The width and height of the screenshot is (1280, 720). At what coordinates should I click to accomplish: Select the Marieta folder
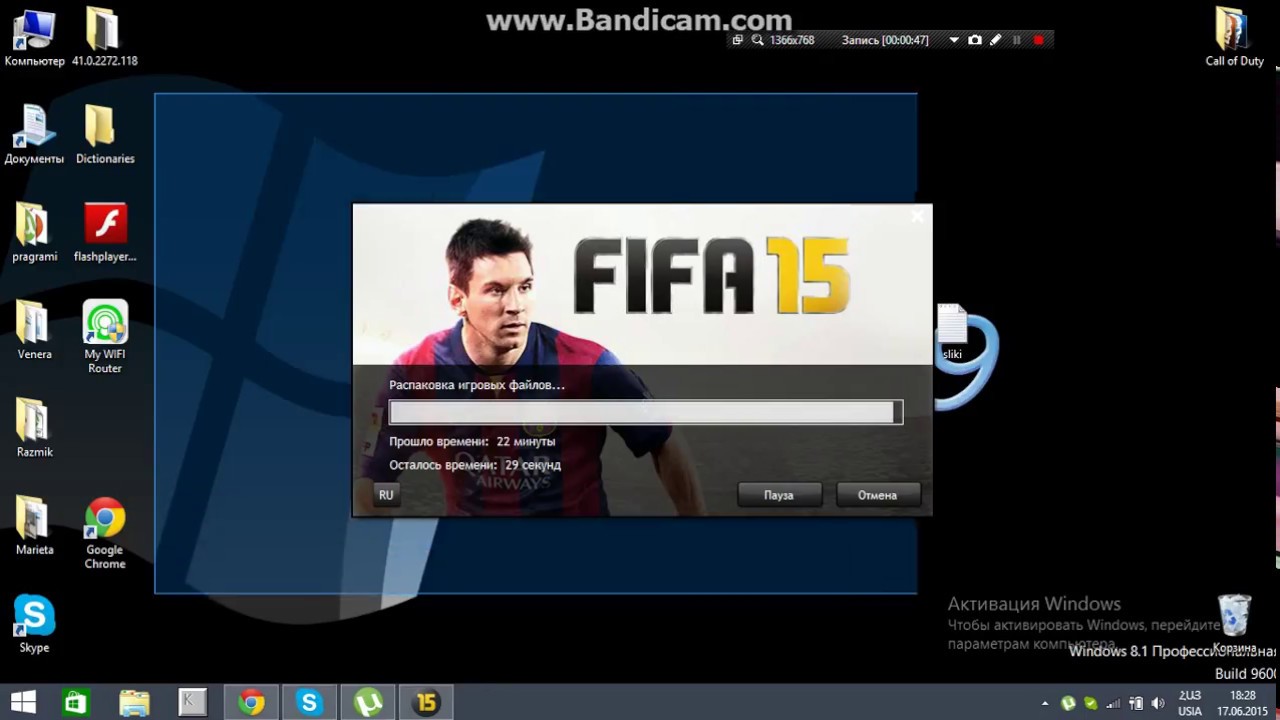point(34,526)
